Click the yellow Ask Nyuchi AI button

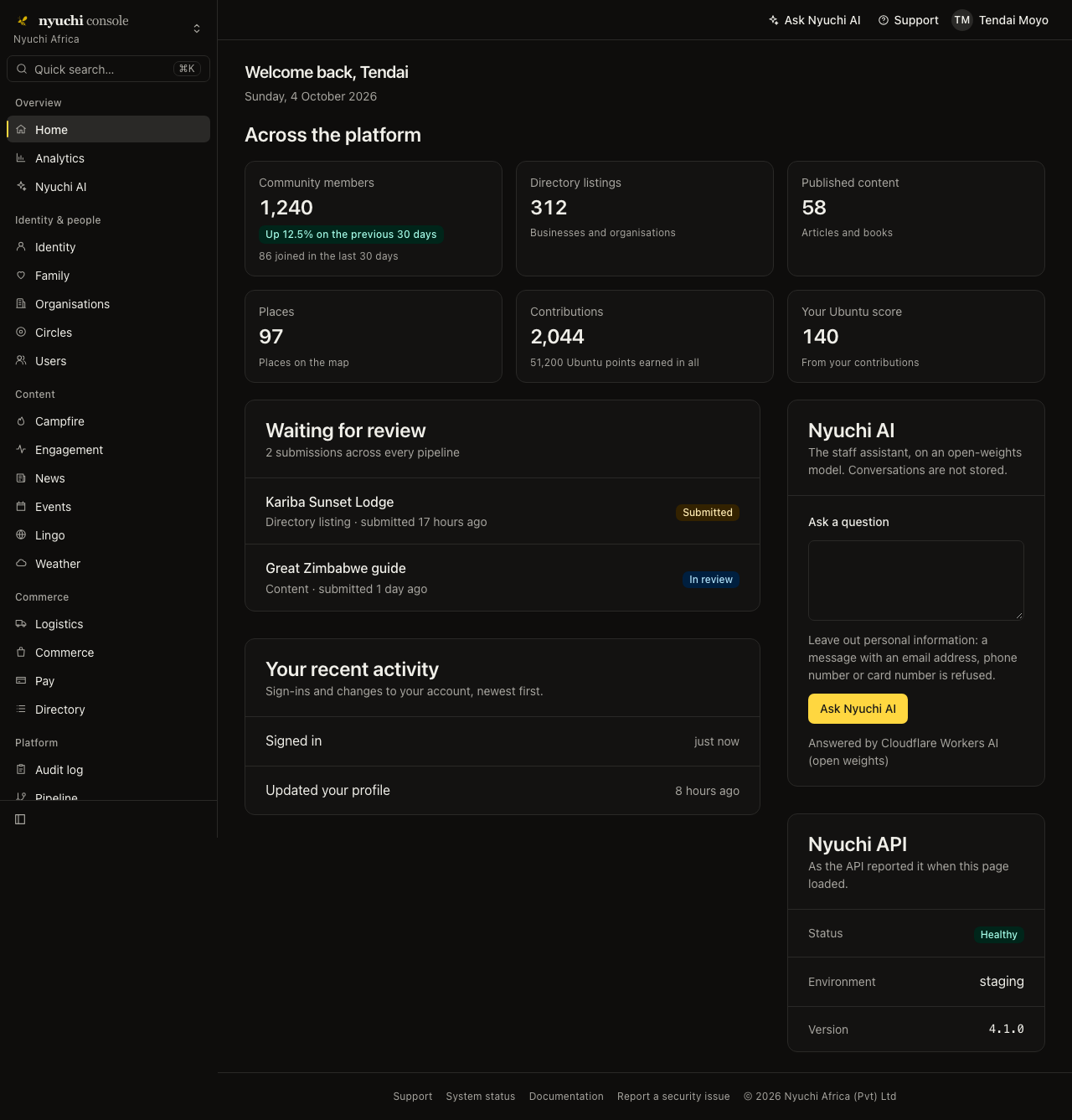(858, 709)
